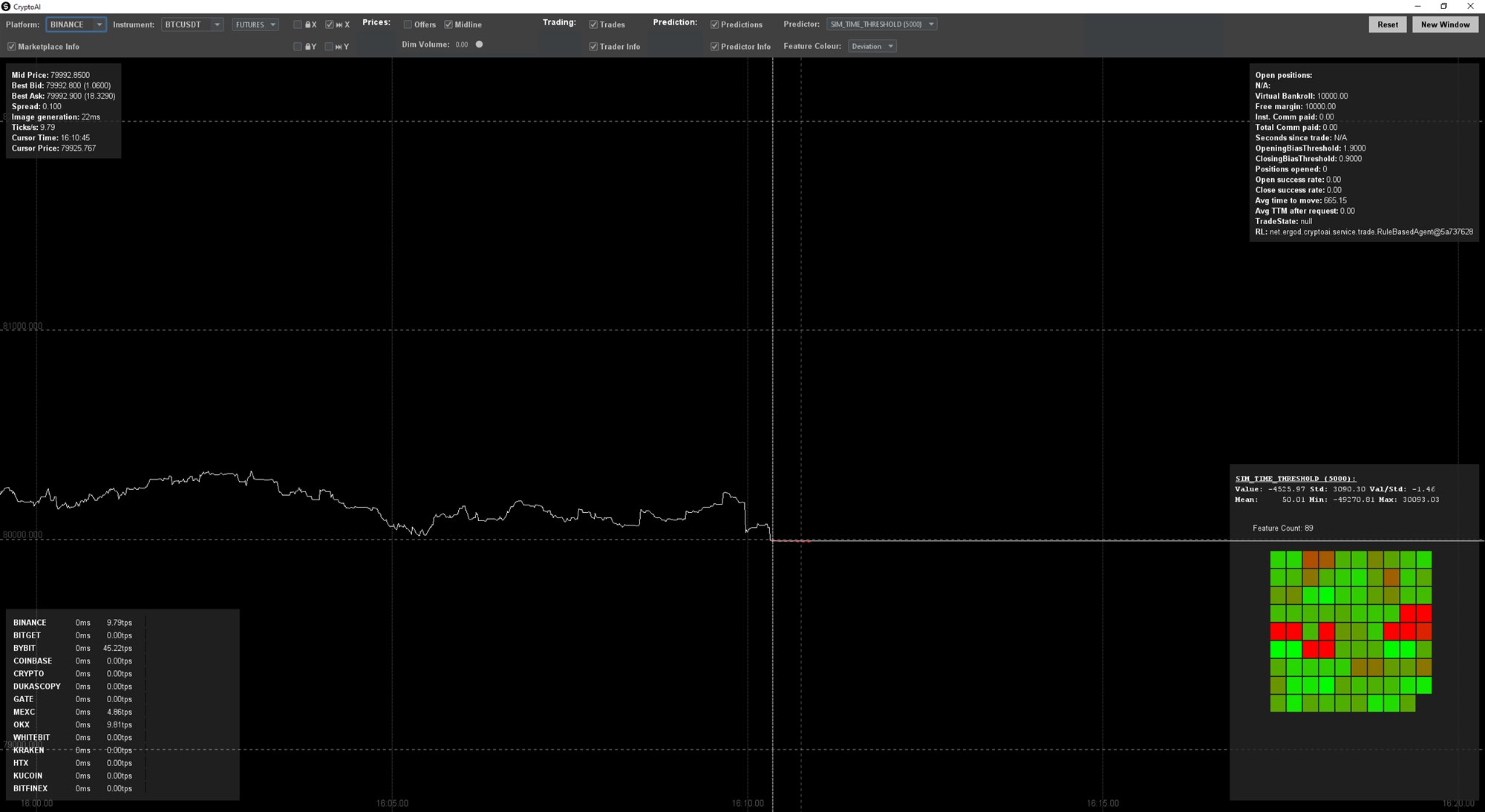Open the Feature Colour Deviation dropdown
The height and width of the screenshot is (812, 1485).
[x=872, y=46]
